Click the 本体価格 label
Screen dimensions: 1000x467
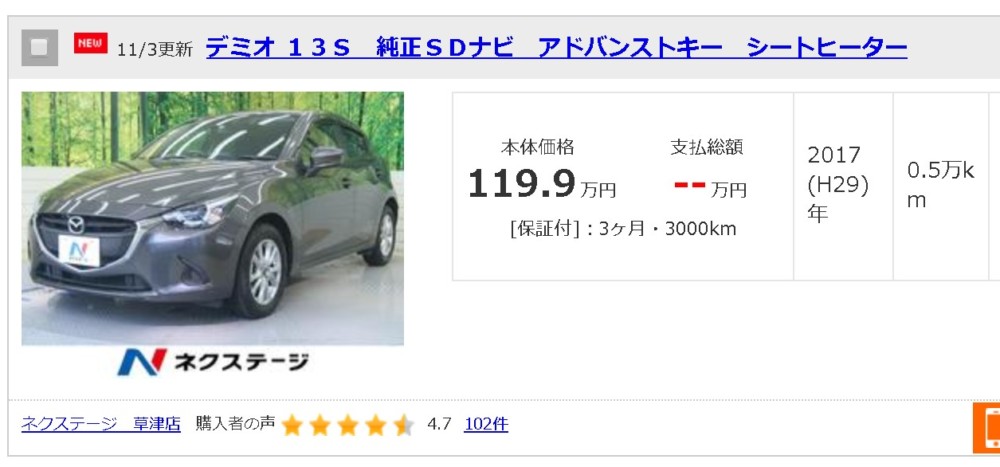coord(538,147)
